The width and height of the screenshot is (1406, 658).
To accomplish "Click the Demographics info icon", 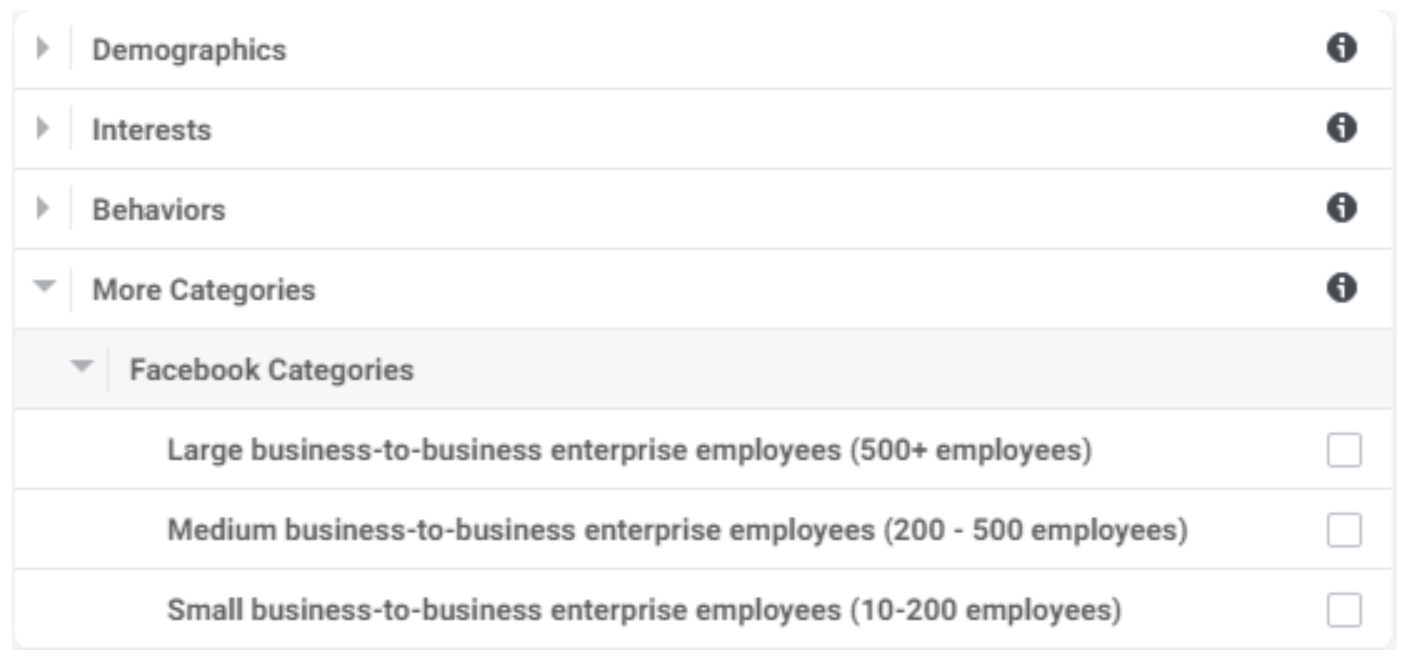I will [x=1344, y=46].
